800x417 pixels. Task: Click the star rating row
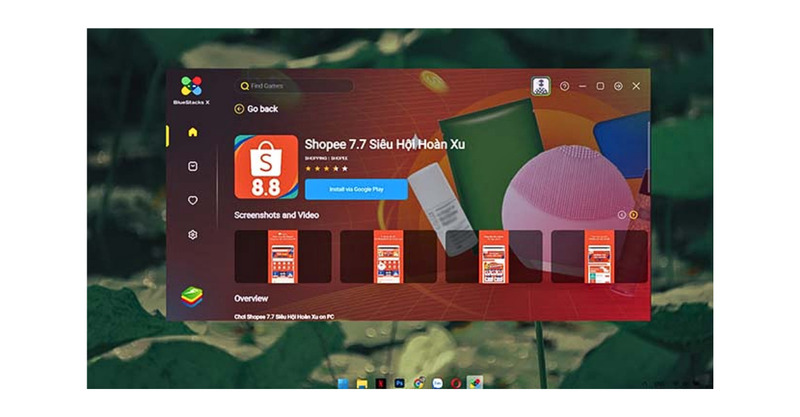pyautogui.click(x=327, y=168)
